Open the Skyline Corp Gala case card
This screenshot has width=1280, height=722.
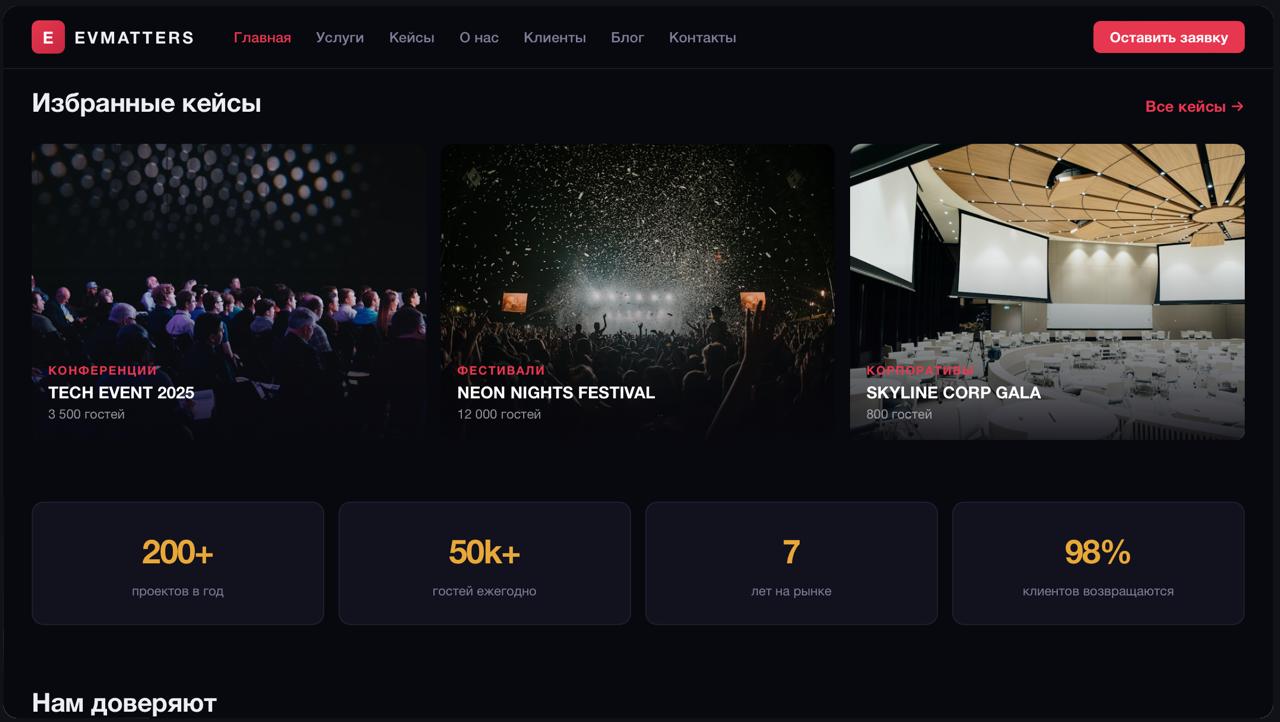point(1047,292)
